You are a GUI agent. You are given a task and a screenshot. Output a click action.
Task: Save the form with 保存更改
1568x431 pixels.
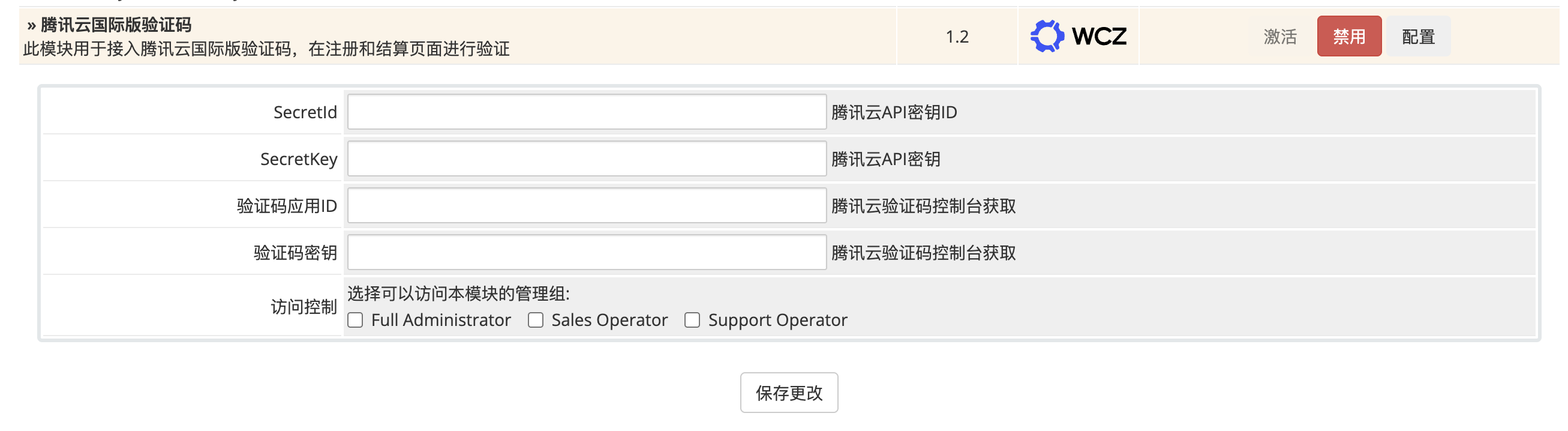(789, 393)
